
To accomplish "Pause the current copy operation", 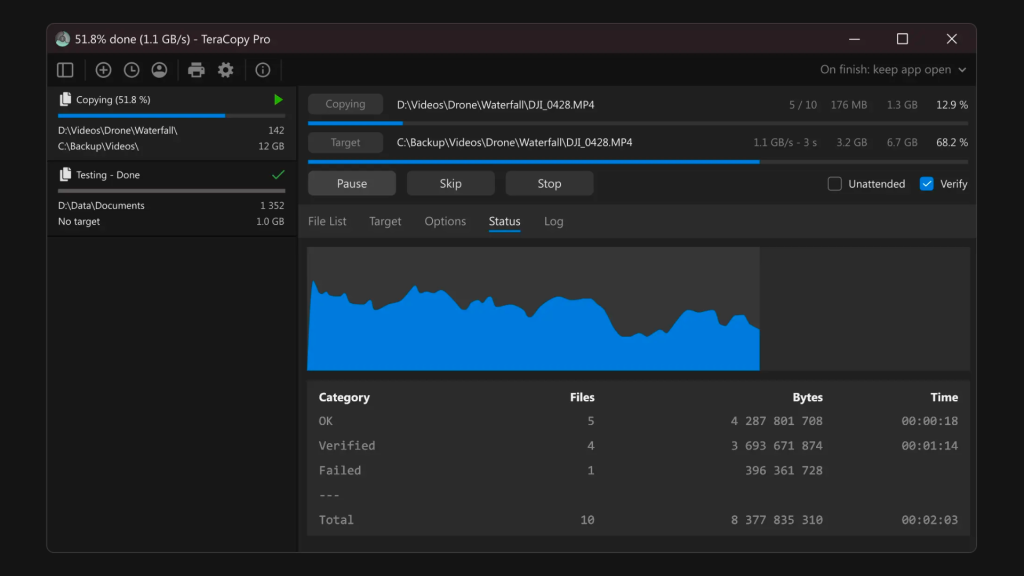I will coord(352,184).
